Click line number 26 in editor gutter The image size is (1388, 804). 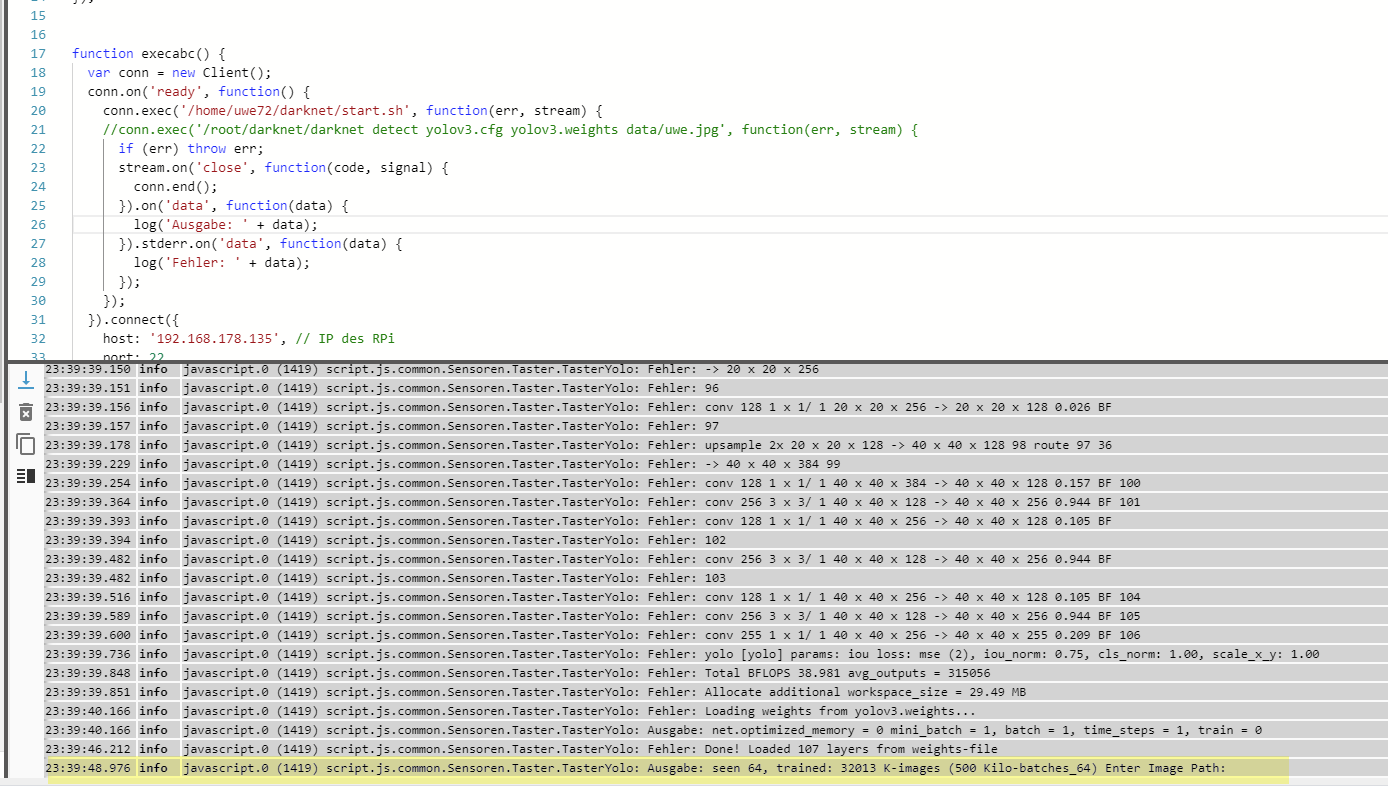[38, 224]
